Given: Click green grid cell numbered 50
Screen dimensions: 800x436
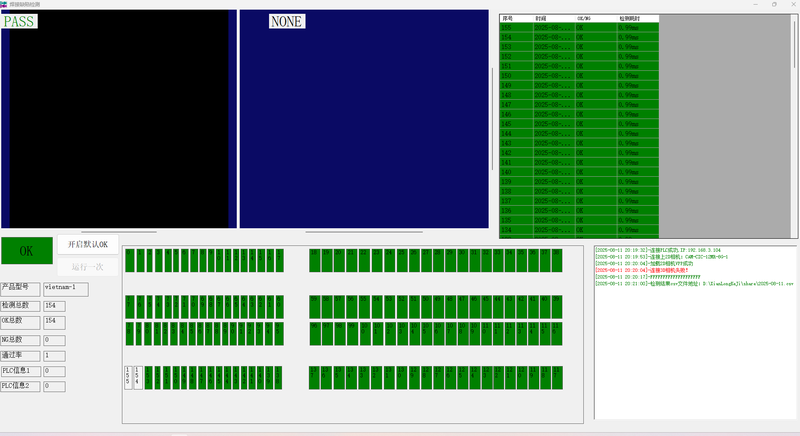Looking at the screenshot, I should pos(427,307).
